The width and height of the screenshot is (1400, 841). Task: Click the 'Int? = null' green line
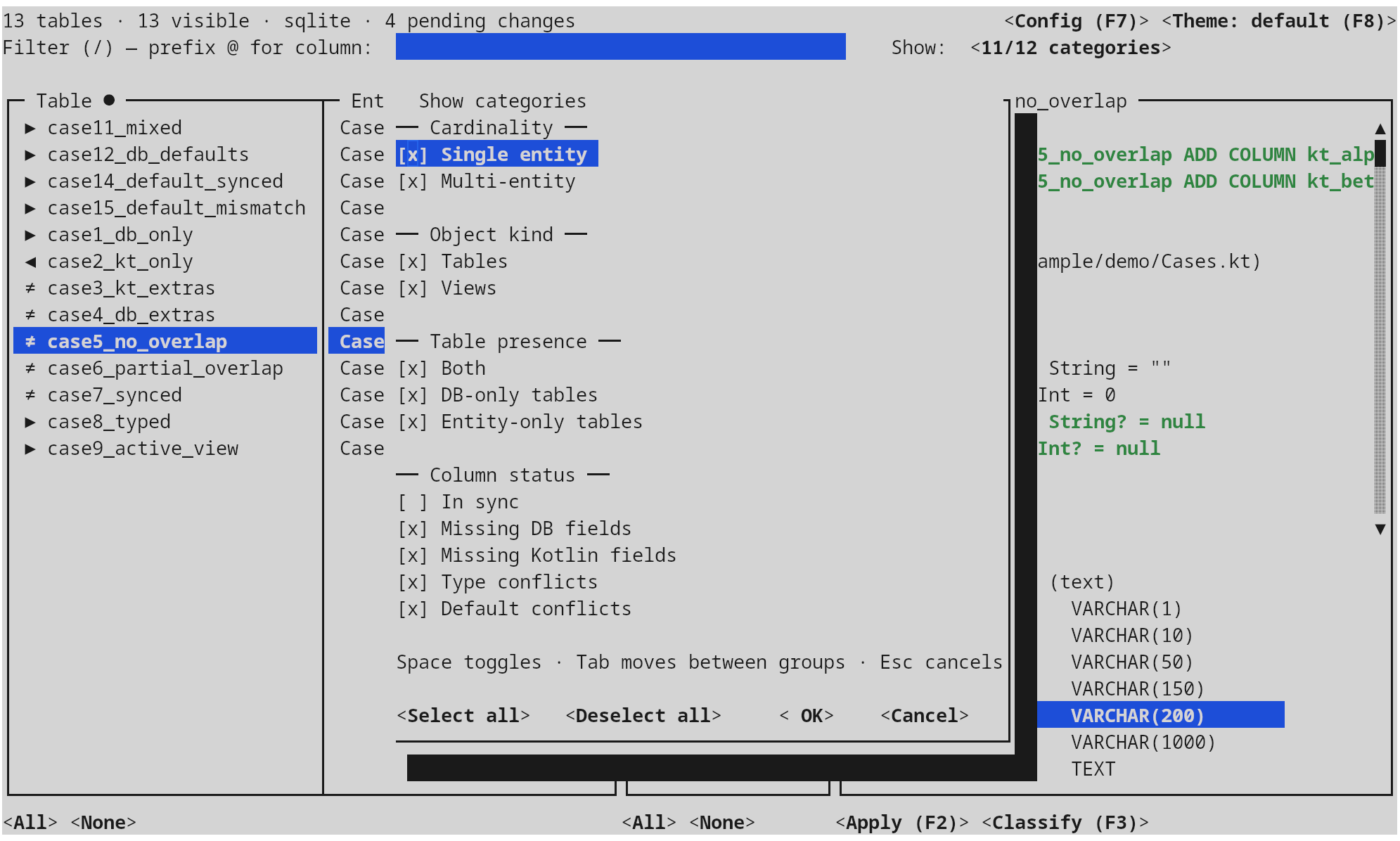1099,449
